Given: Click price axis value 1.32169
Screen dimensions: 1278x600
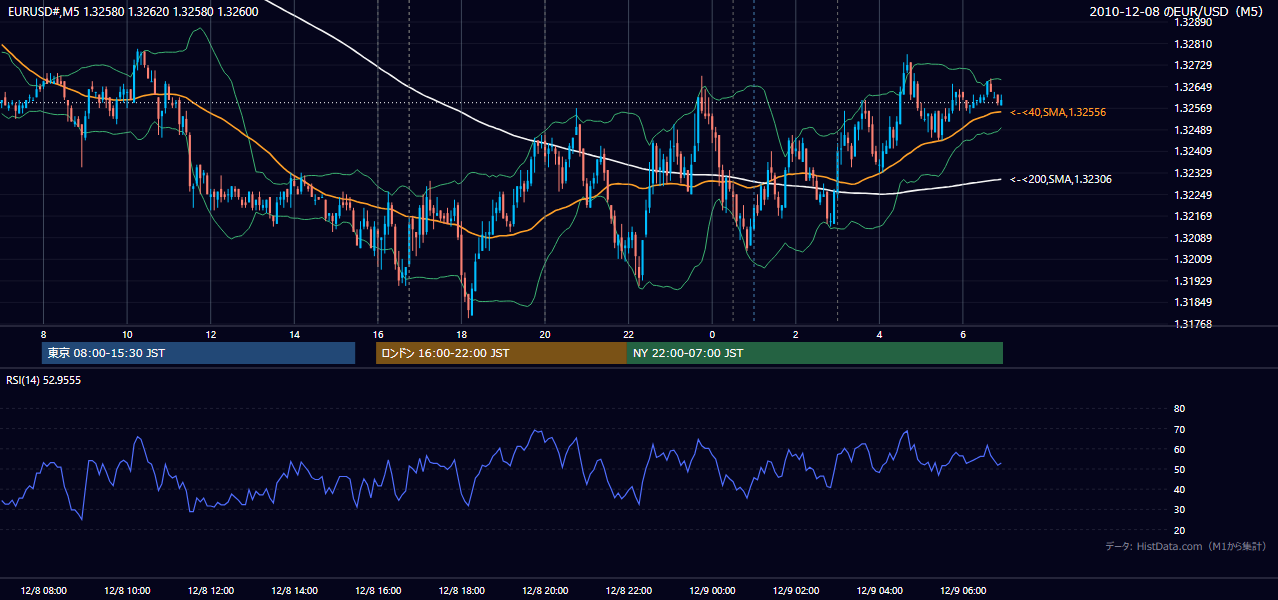Looking at the screenshot, I should [x=1194, y=216].
